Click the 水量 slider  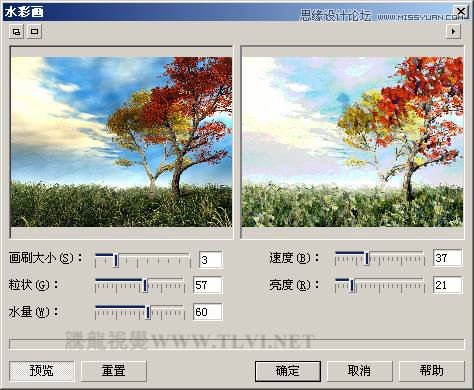click(140, 312)
